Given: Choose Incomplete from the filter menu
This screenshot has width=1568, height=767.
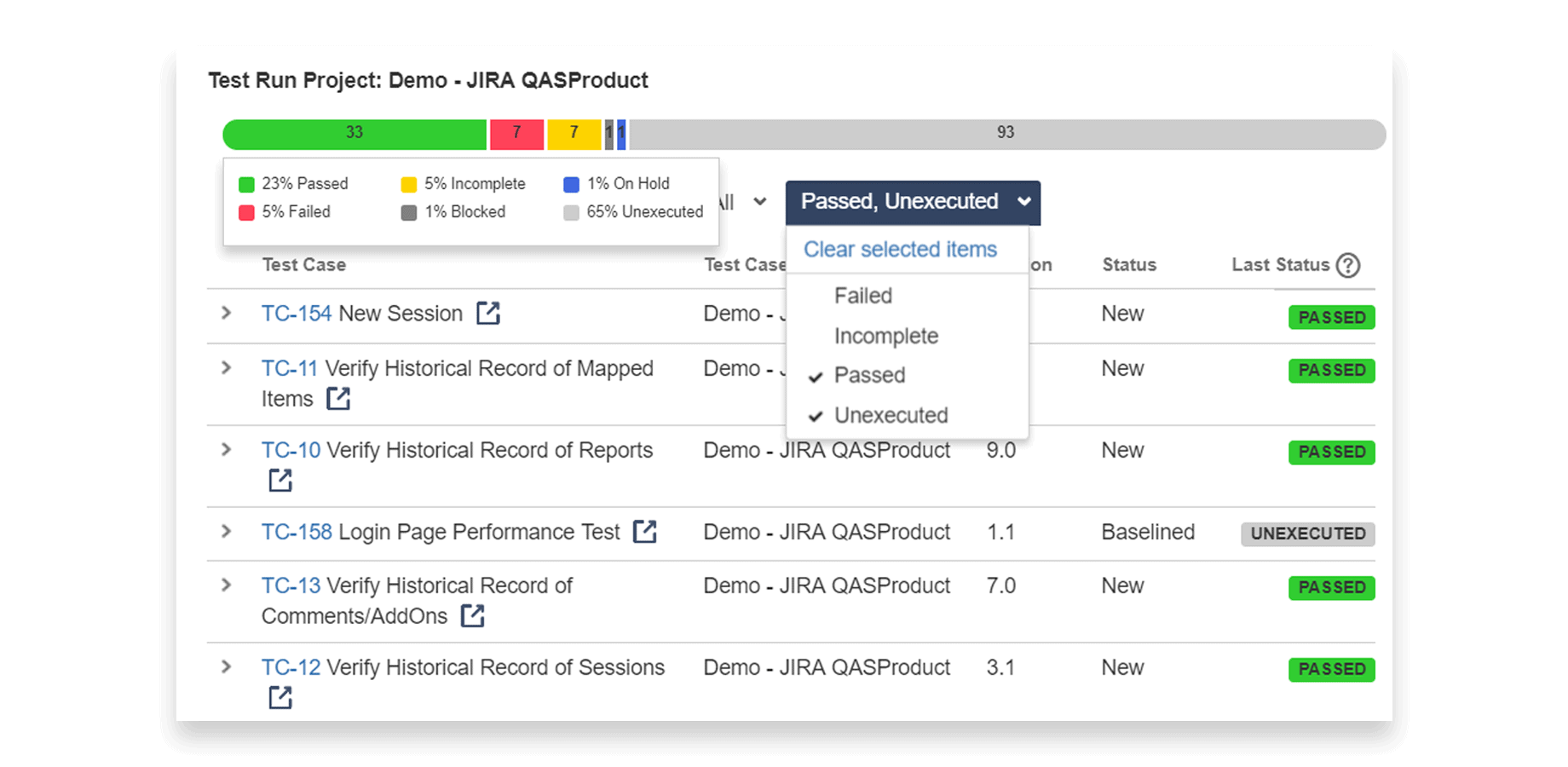Looking at the screenshot, I should [885, 336].
